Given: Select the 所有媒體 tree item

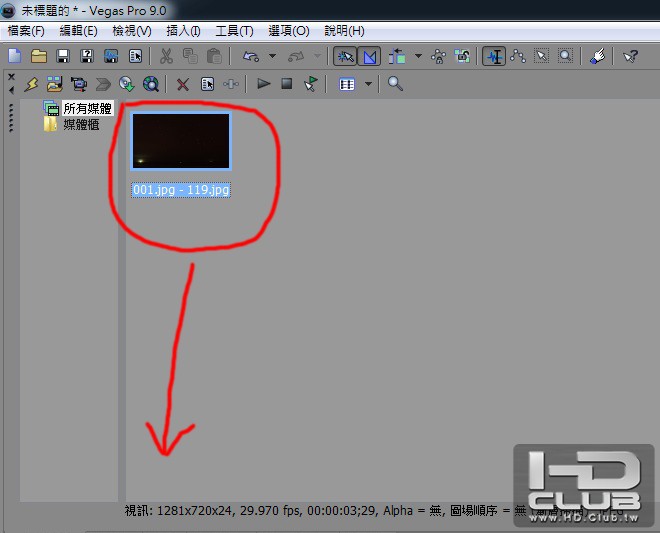Looking at the screenshot, I should [87, 109].
